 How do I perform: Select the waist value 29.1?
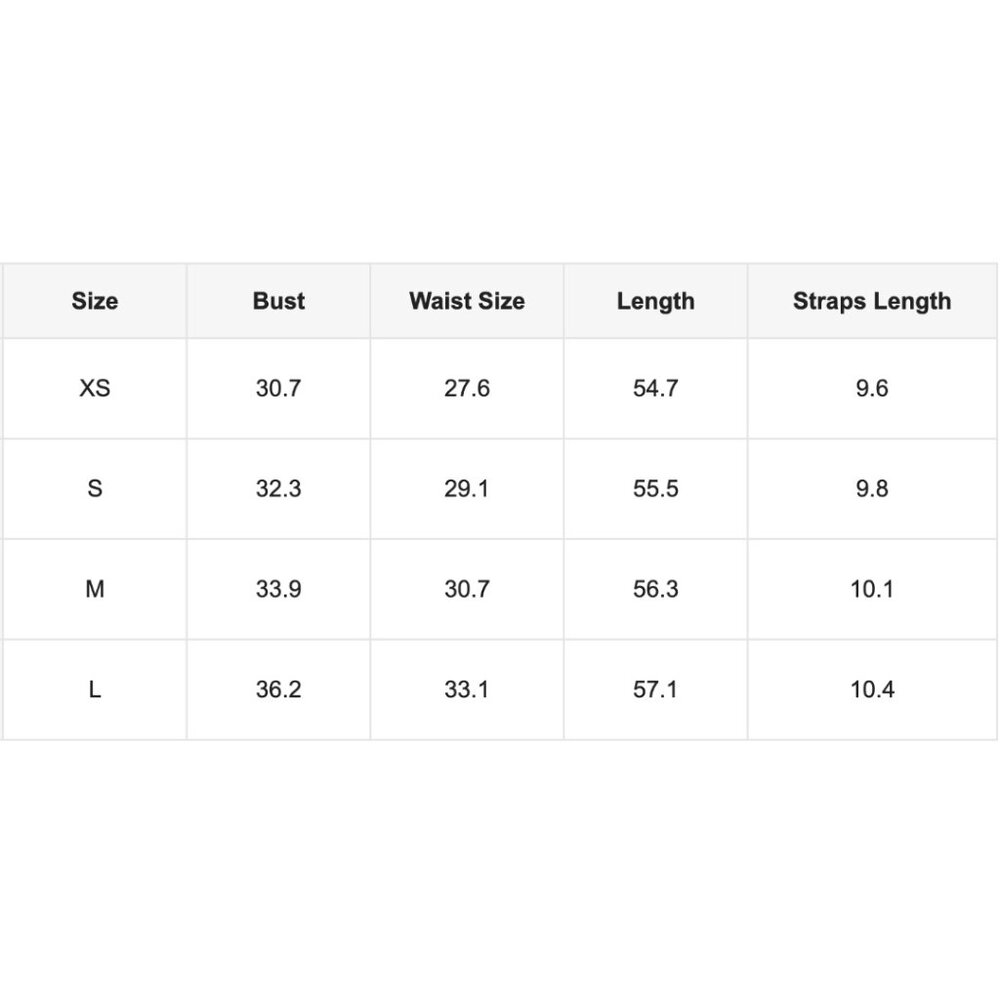pyautogui.click(x=467, y=489)
